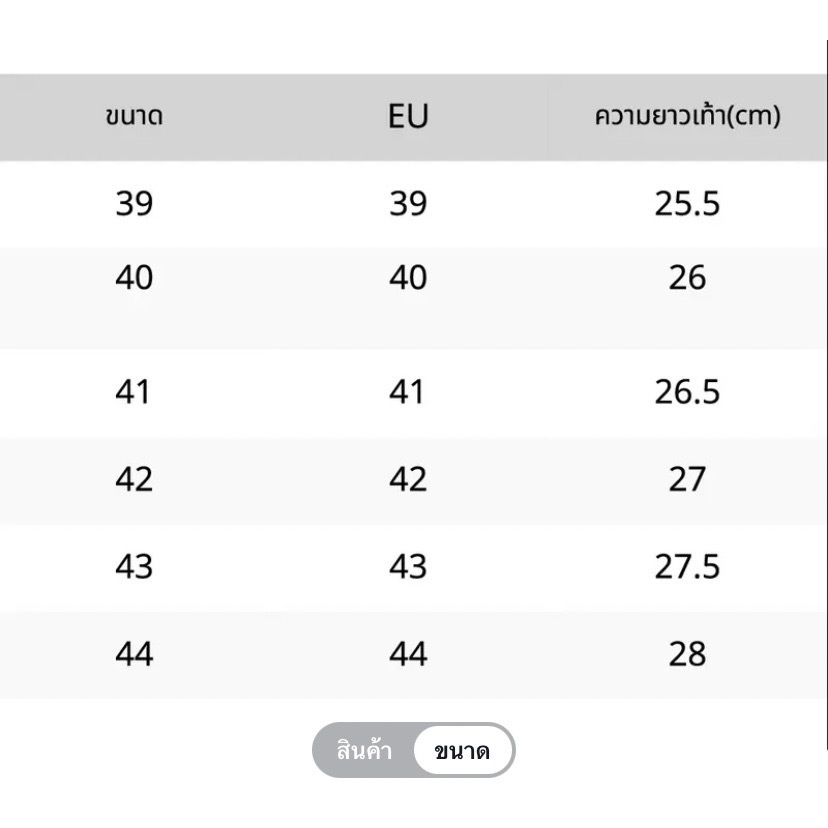The height and width of the screenshot is (828, 828).
Task: Click the EU column header
Action: (408, 117)
